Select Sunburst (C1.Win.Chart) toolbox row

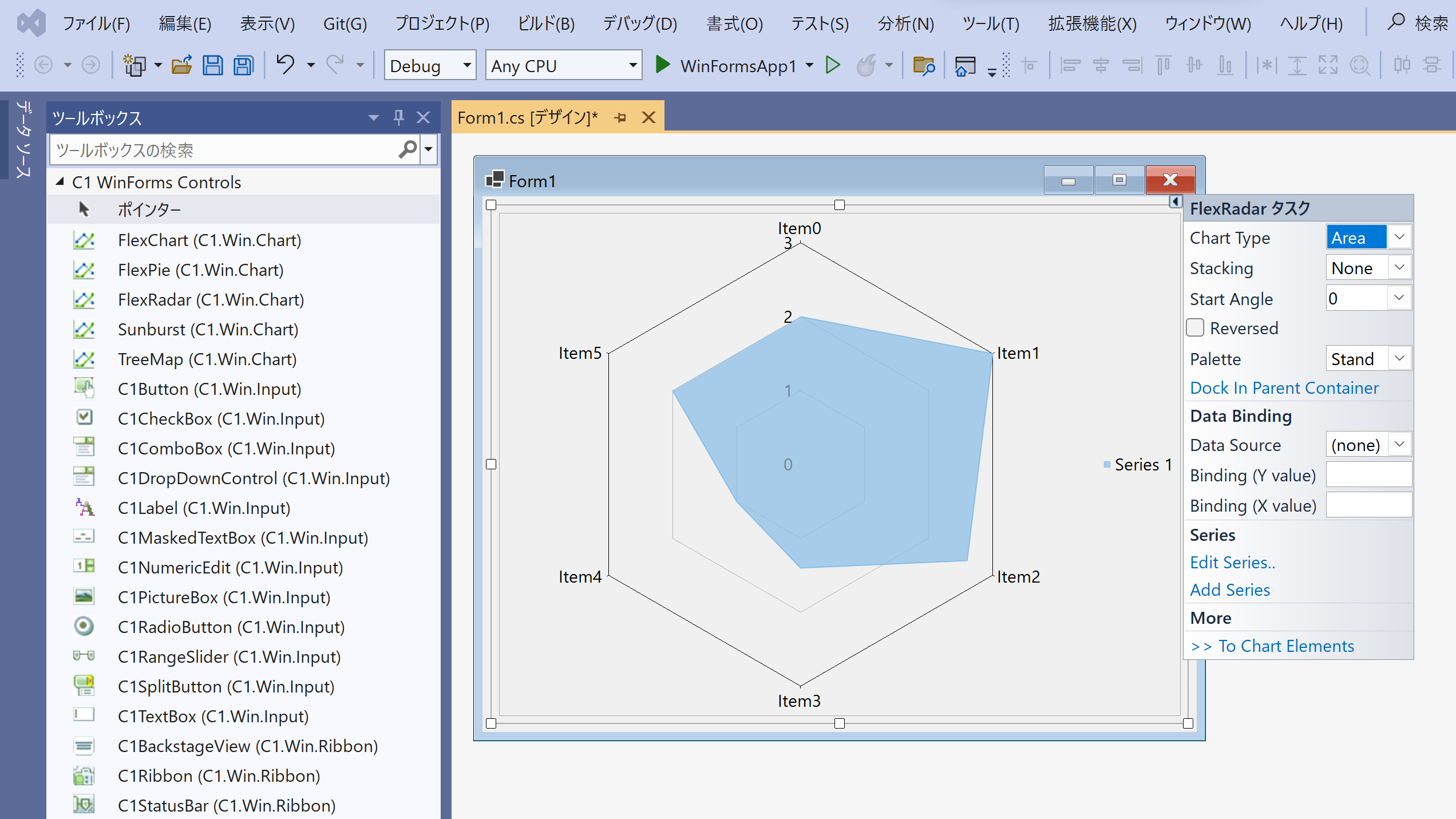[x=244, y=330]
